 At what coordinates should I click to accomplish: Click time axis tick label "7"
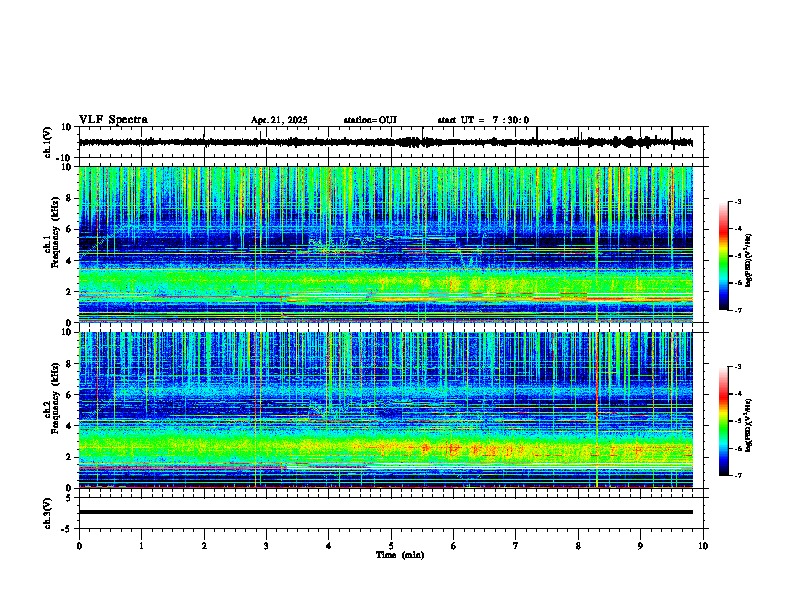(x=516, y=546)
